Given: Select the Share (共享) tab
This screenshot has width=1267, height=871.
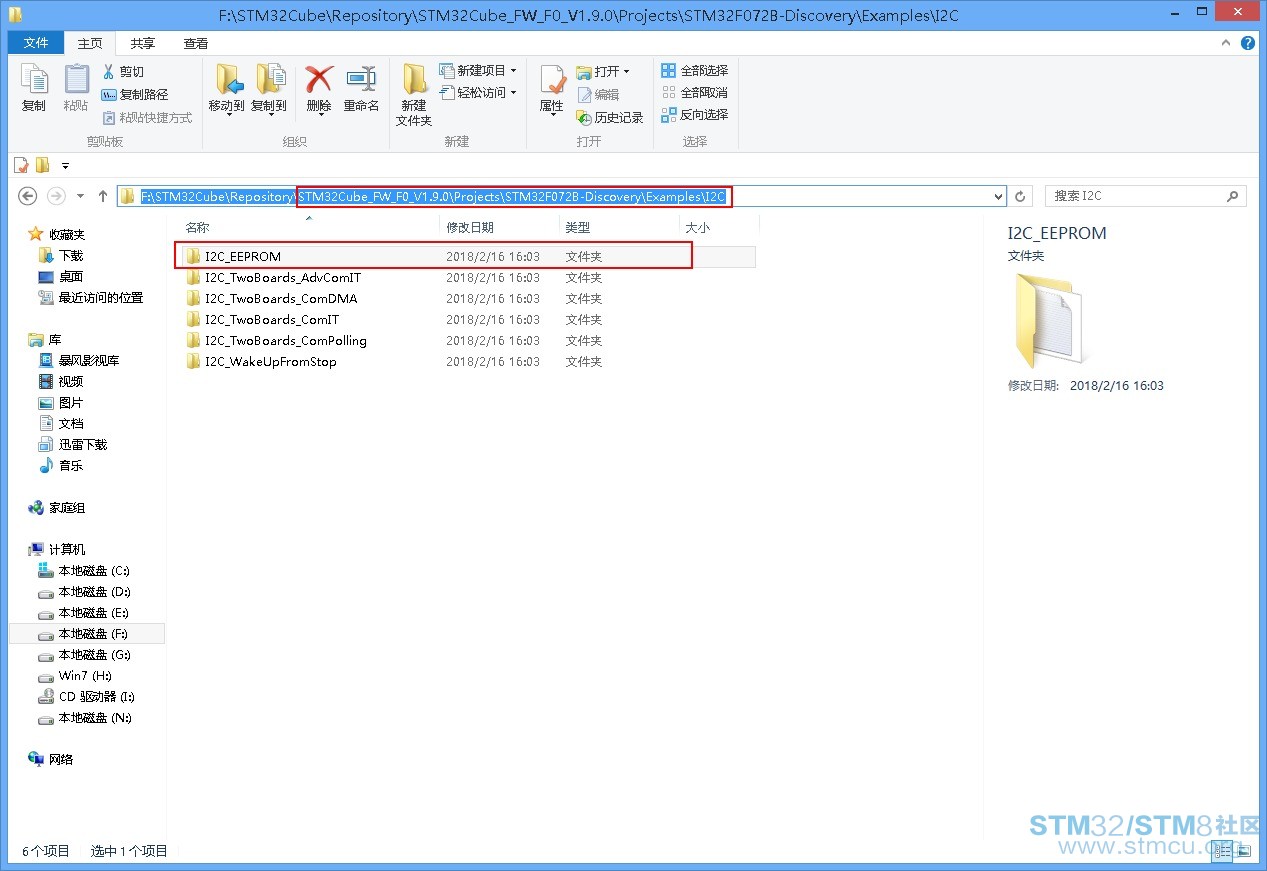Looking at the screenshot, I should pos(143,43).
